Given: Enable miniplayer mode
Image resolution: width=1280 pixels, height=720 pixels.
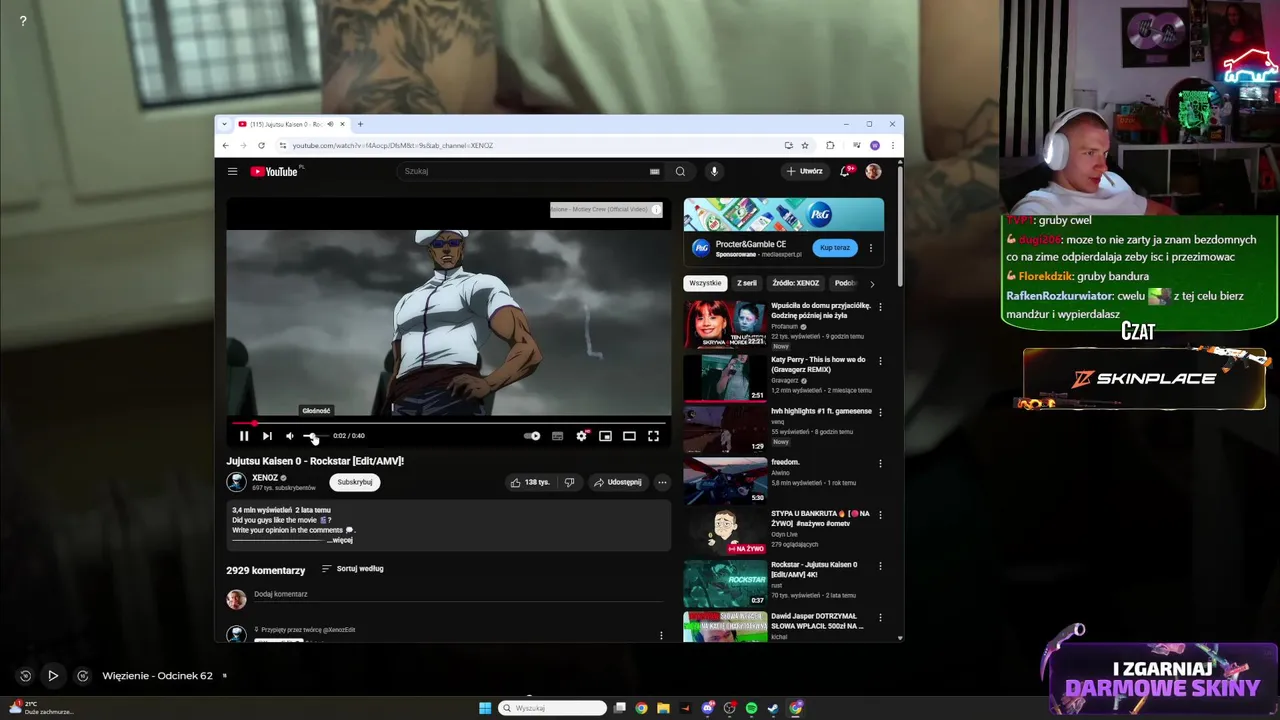Looking at the screenshot, I should [605, 436].
